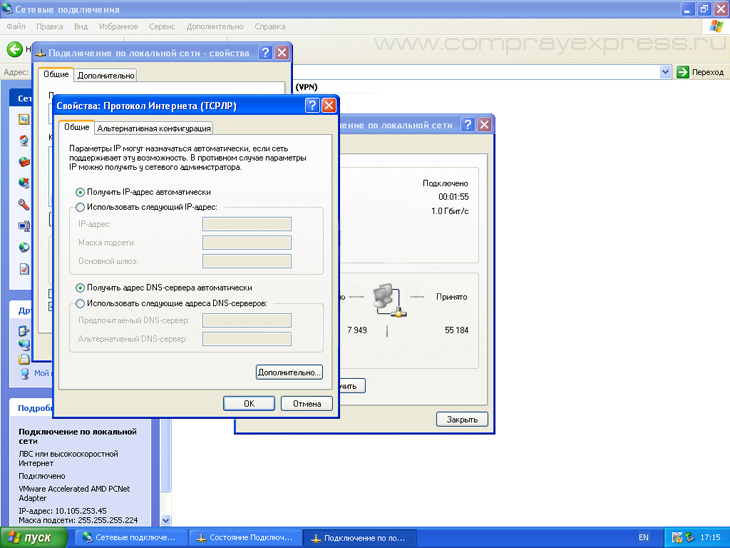Select Использовать следующие адреса DNS-серверов option

80,302
